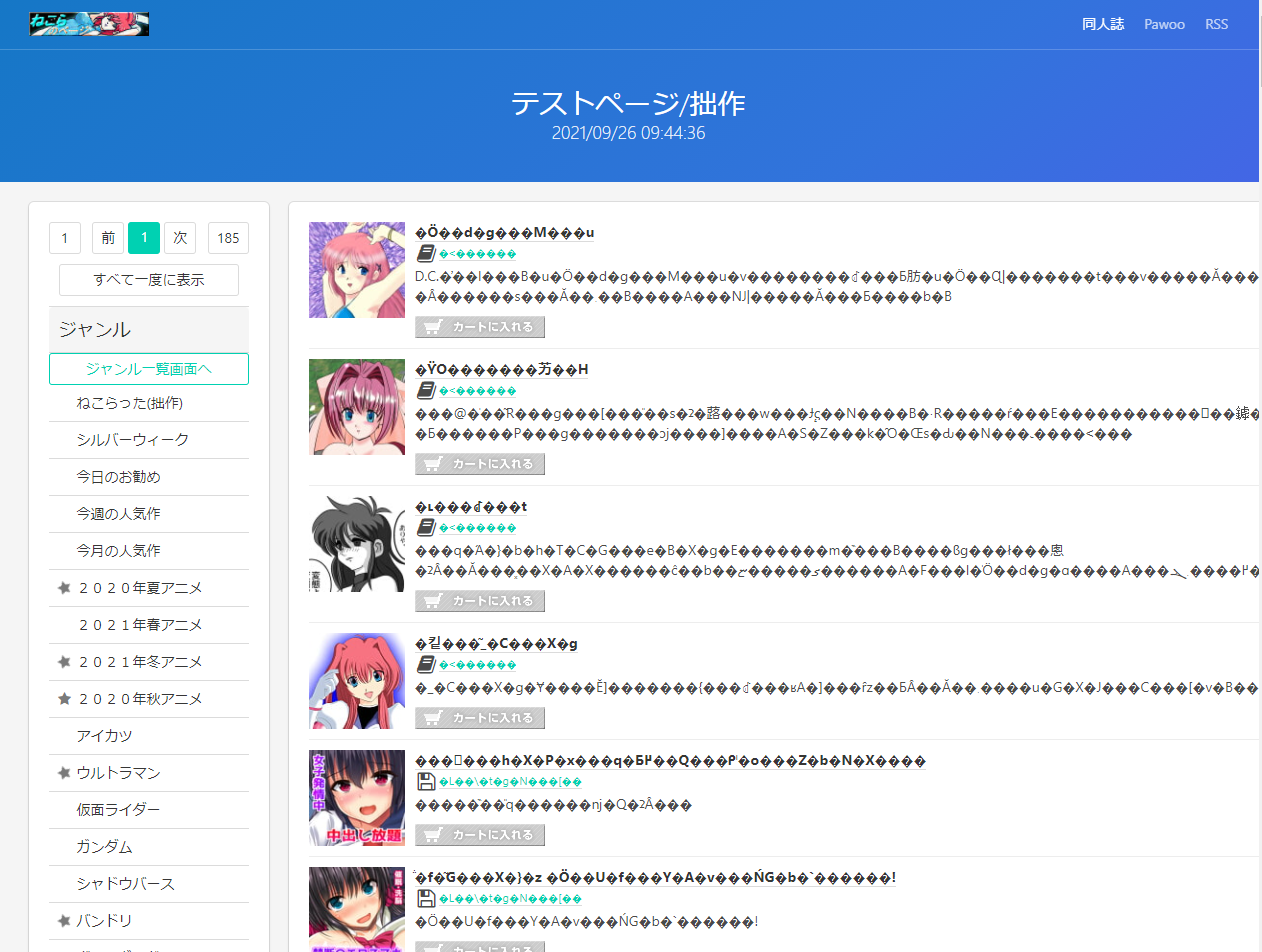Open the Pawoo navigation link
This screenshot has height=952, width=1262.
[1164, 24]
